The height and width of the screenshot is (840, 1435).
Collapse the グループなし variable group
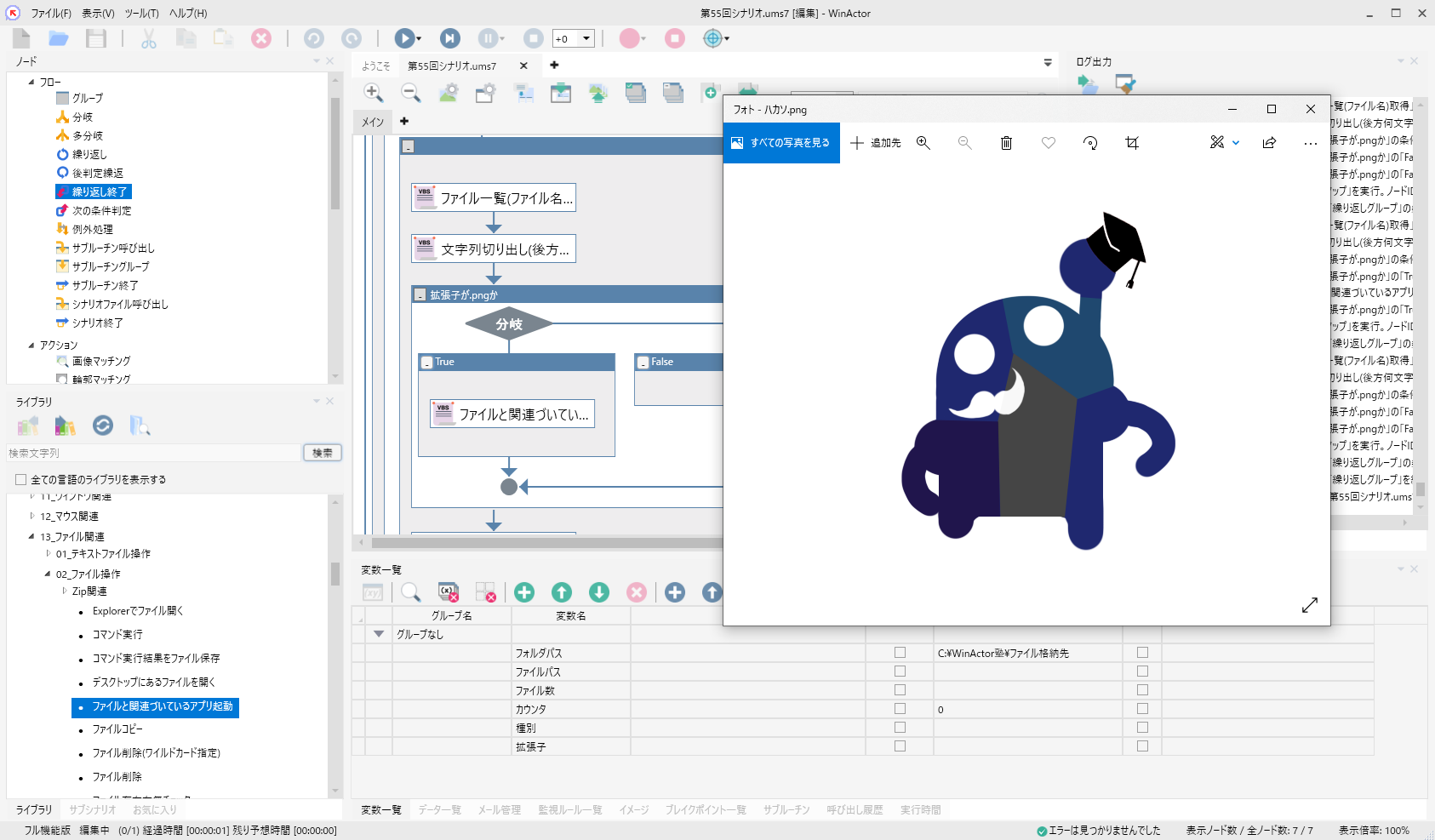379,634
